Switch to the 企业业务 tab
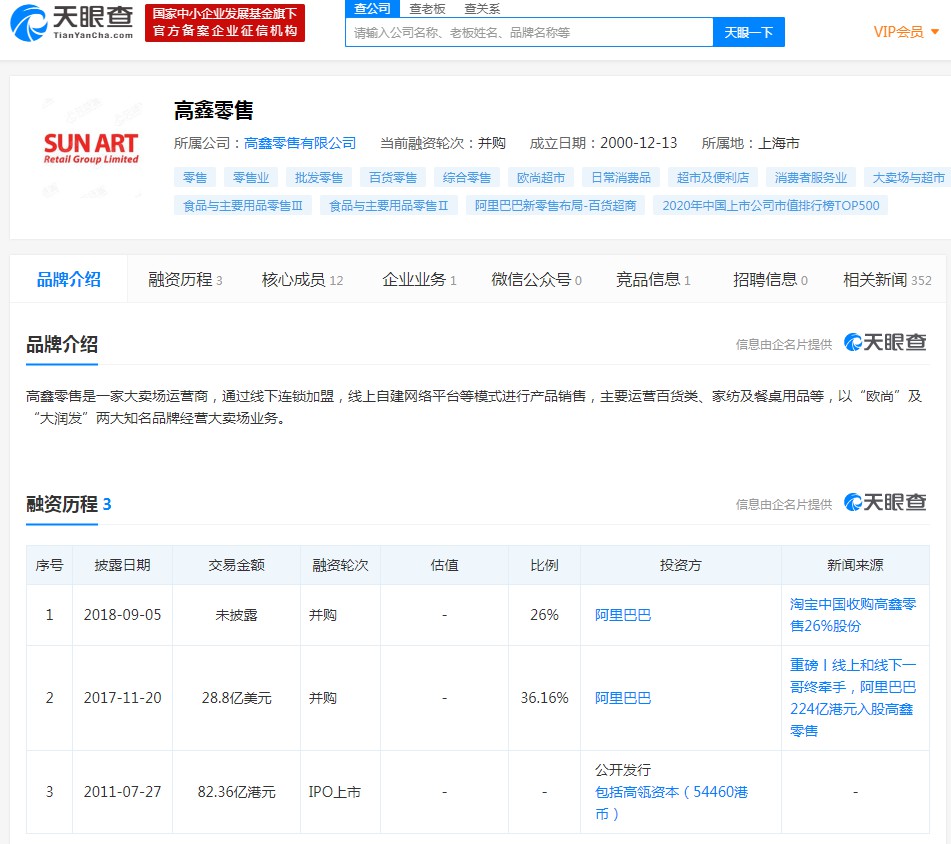The image size is (951, 844). (x=419, y=280)
